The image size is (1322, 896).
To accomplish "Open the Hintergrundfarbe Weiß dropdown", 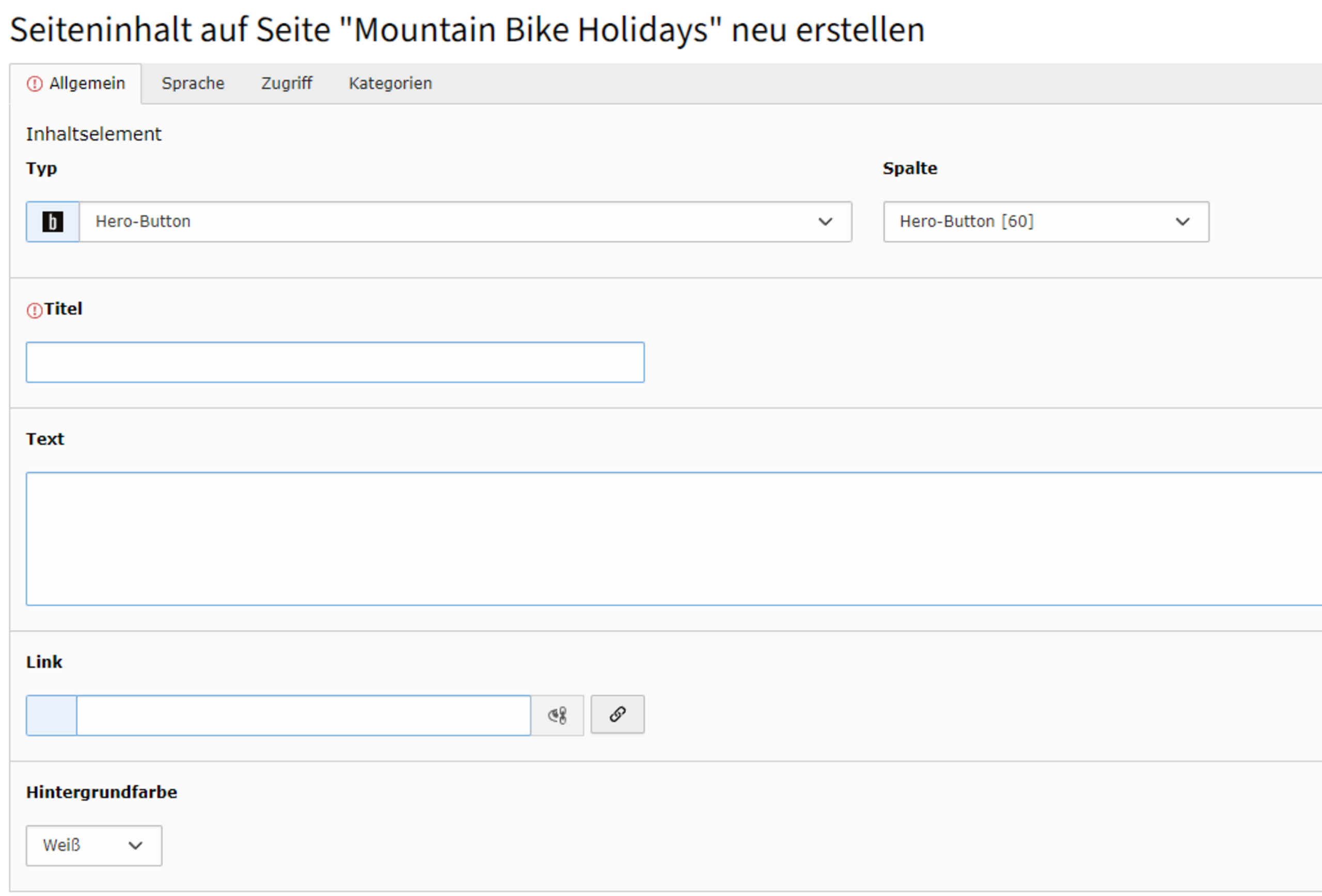I will tap(80, 845).
